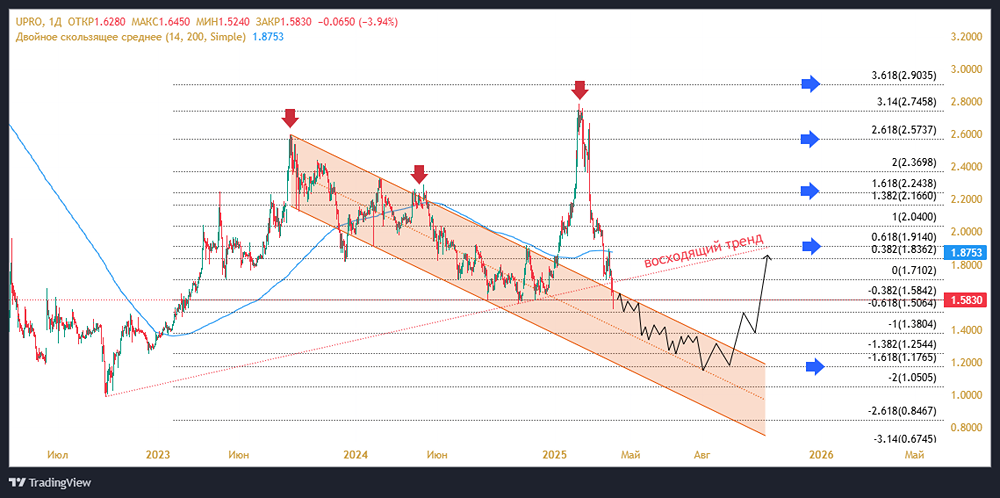Click Fibonacci level 0(1.7102)
The width and height of the screenshot is (1000, 498).
click(914, 271)
